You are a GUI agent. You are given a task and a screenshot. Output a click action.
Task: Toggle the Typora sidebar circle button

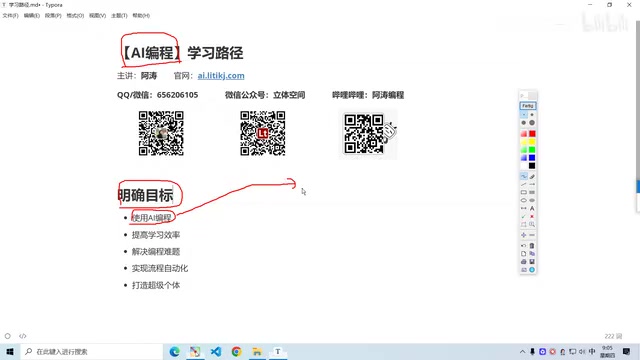(x=7, y=336)
